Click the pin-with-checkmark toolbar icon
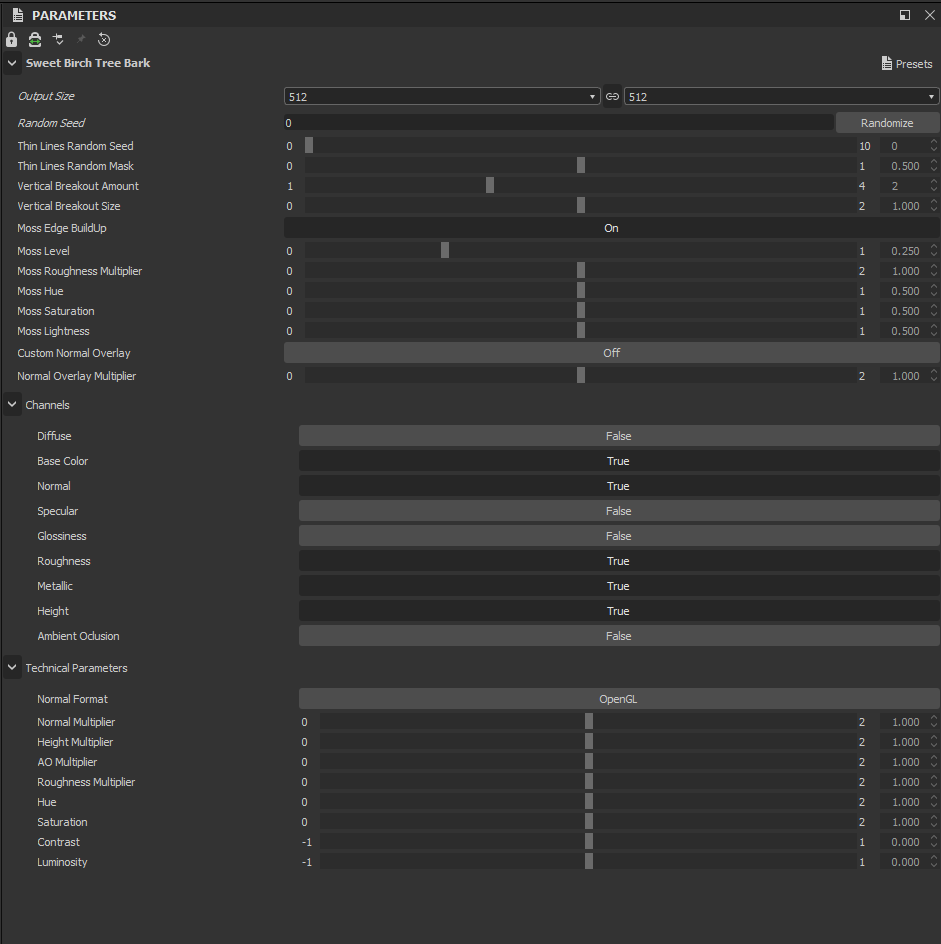 [x=58, y=40]
